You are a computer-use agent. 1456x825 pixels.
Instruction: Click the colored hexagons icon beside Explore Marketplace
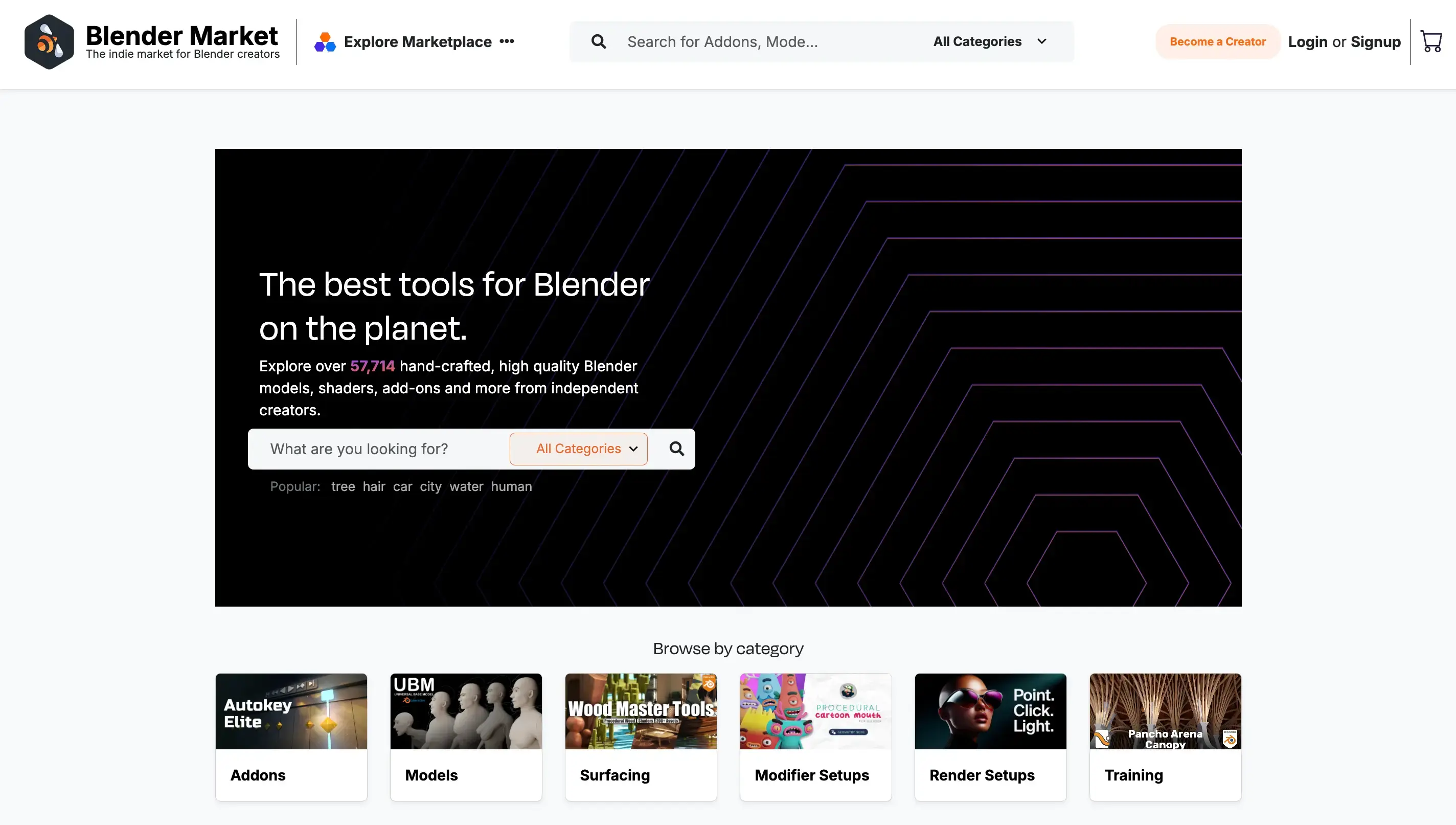click(x=325, y=41)
